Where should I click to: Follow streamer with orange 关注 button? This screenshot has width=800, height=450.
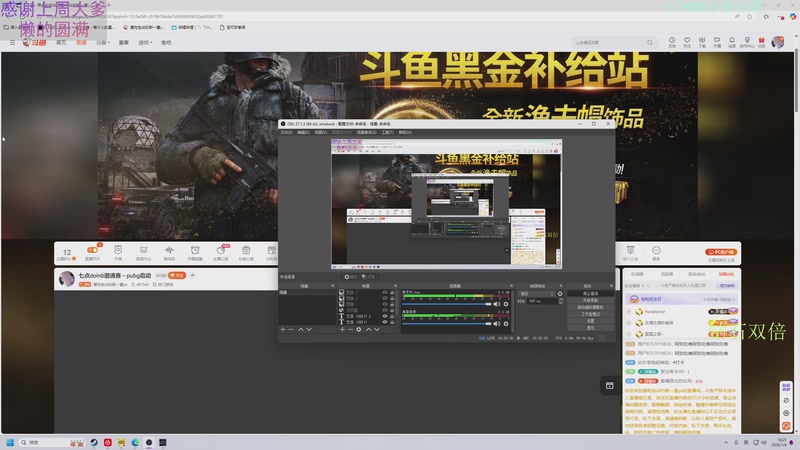point(177,276)
